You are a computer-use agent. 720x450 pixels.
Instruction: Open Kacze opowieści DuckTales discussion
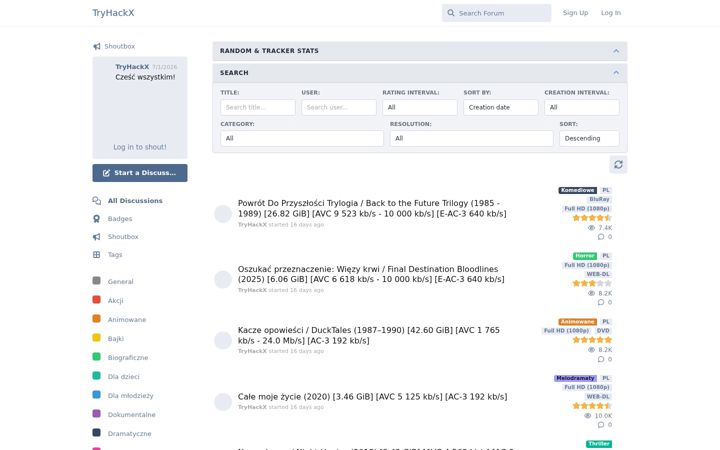pyautogui.click(x=369, y=335)
